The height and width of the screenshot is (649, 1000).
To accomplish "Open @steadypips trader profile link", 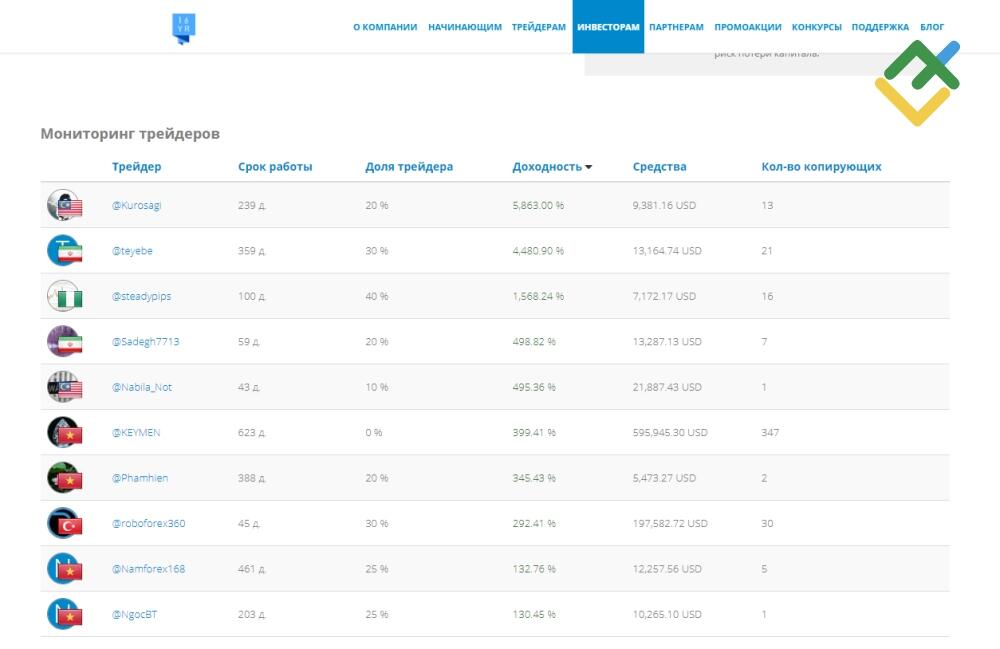I will click(142, 296).
